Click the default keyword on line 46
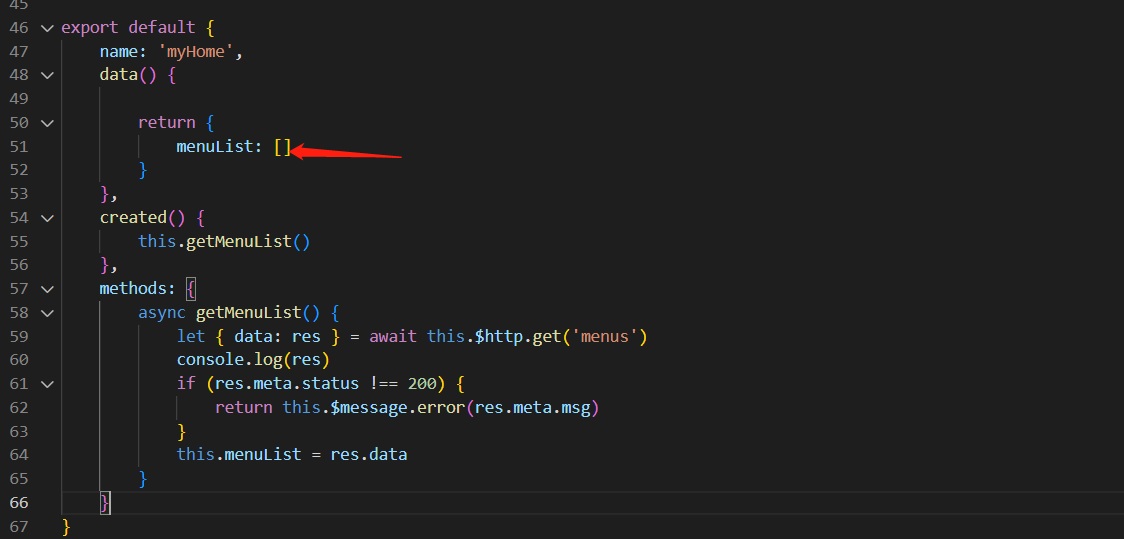The height and width of the screenshot is (539, 1124). coord(162,28)
